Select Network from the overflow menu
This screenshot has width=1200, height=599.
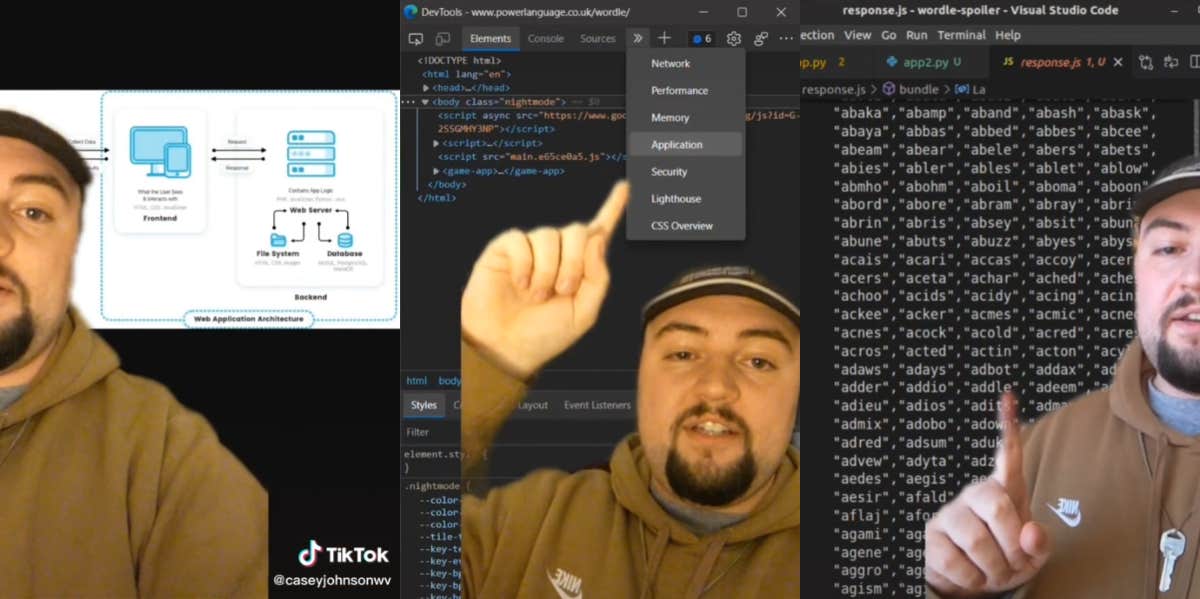686,63
